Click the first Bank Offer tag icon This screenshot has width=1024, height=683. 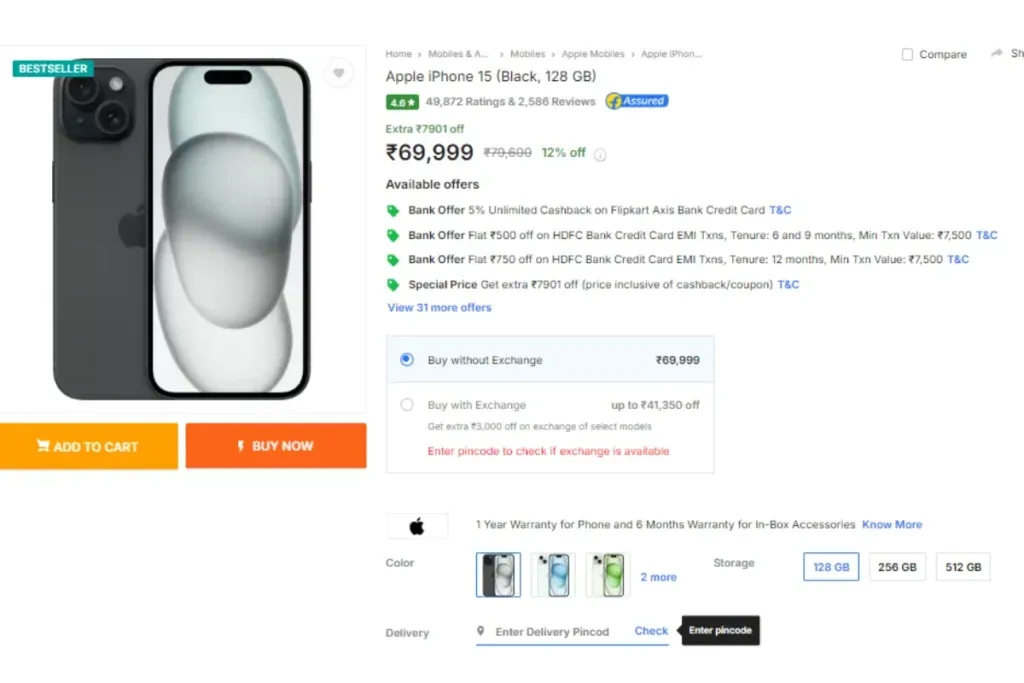pos(392,210)
